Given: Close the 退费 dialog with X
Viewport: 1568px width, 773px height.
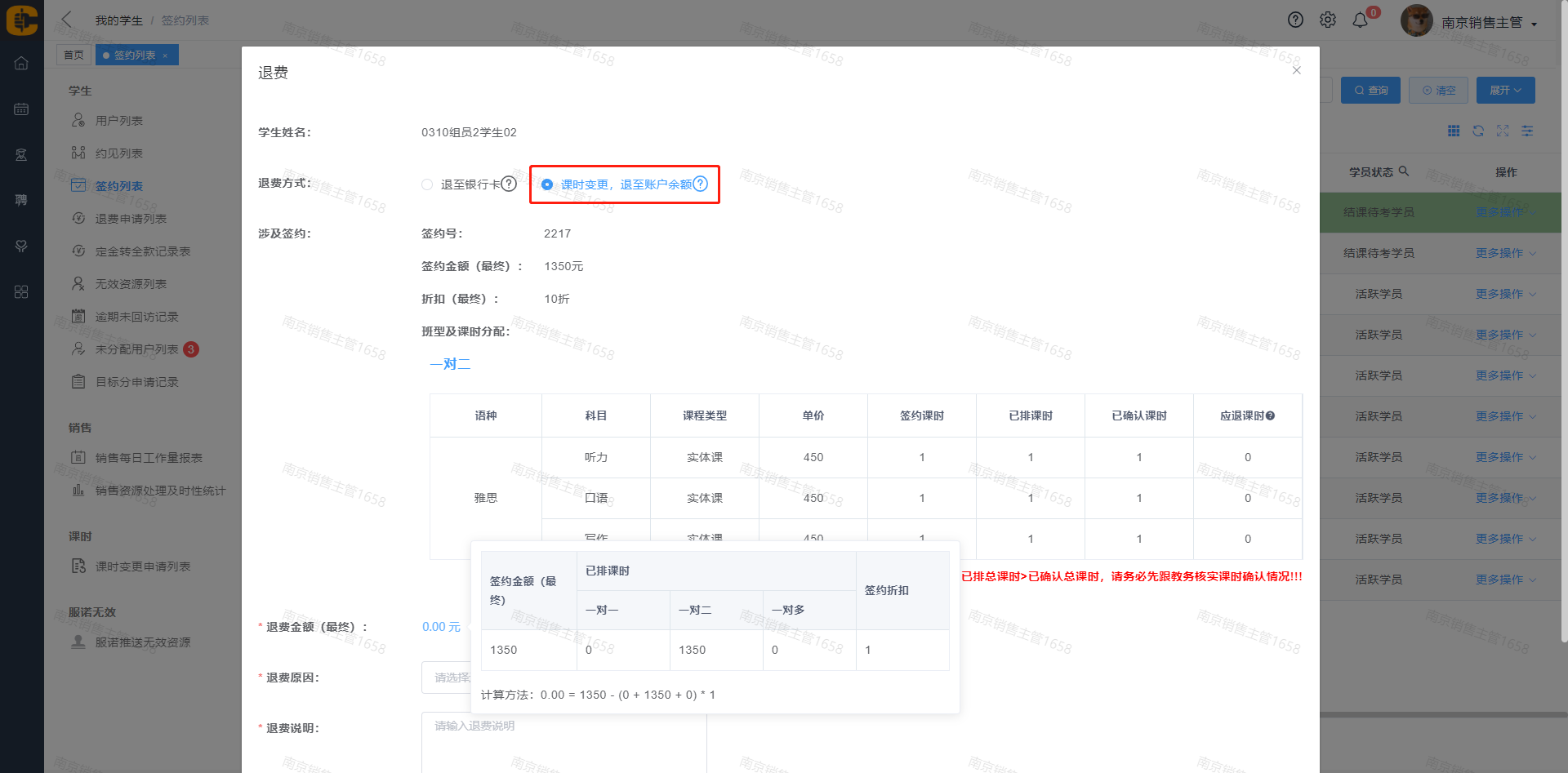Looking at the screenshot, I should tap(1296, 71).
